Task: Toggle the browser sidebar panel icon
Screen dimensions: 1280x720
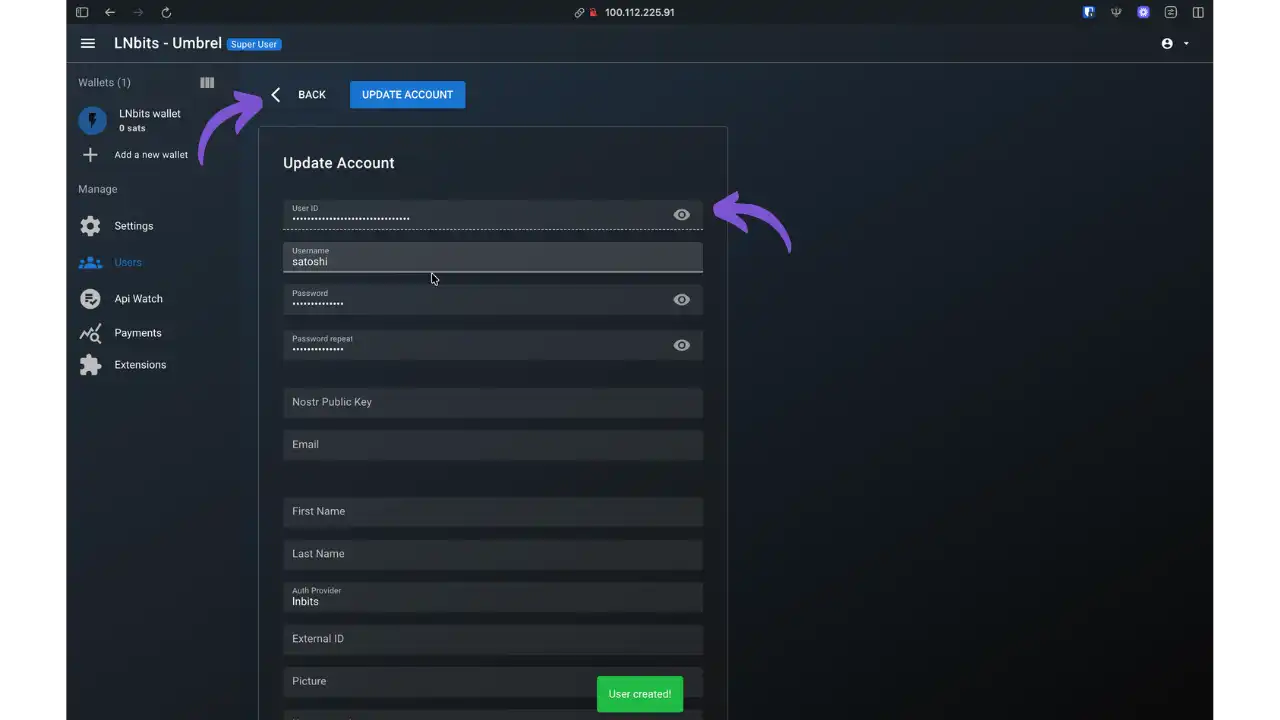Action: pyautogui.click(x=82, y=13)
